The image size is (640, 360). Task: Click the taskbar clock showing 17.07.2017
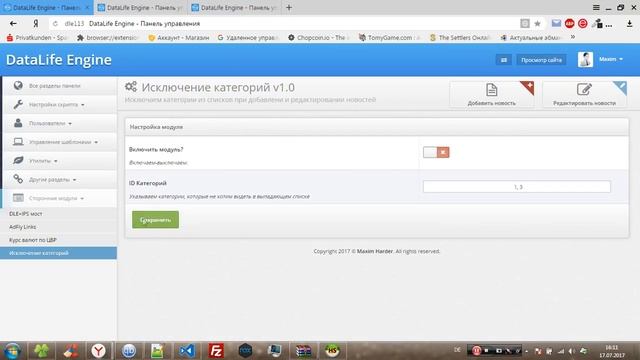(x=611, y=351)
